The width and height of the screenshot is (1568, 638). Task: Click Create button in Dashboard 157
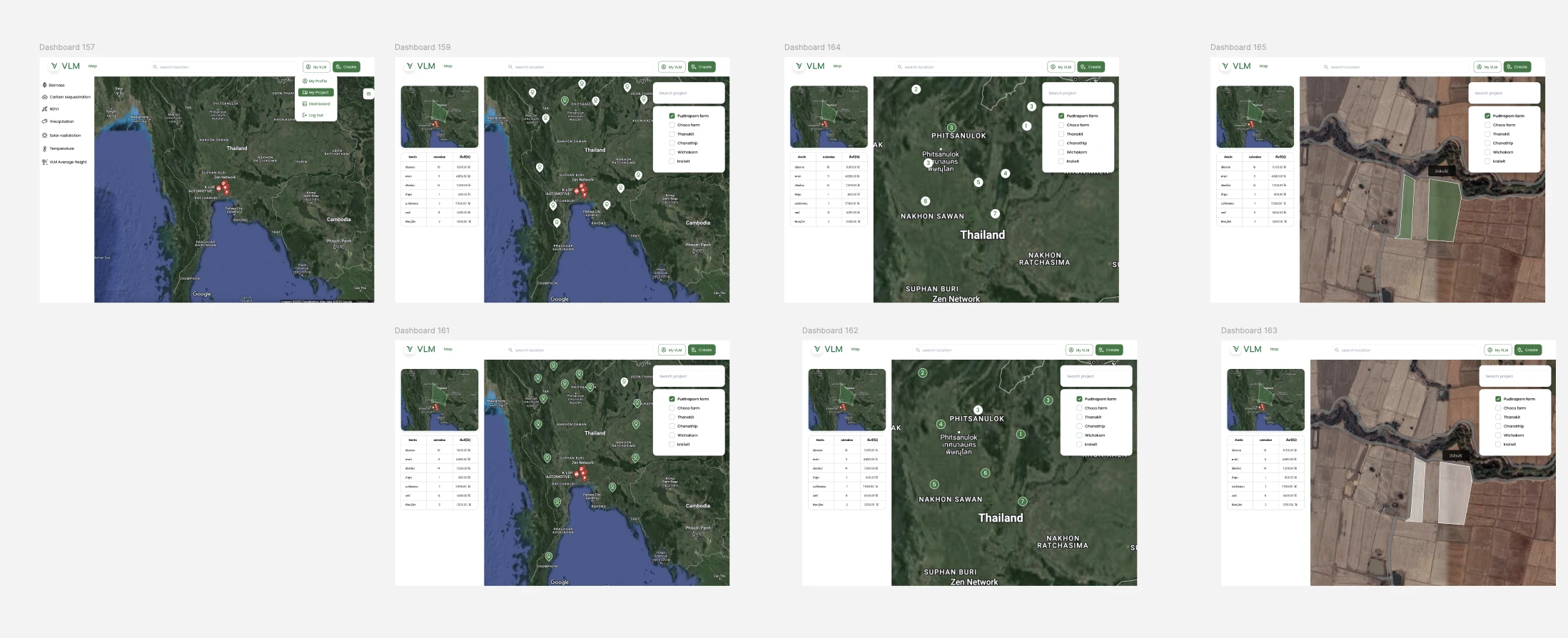pos(346,67)
